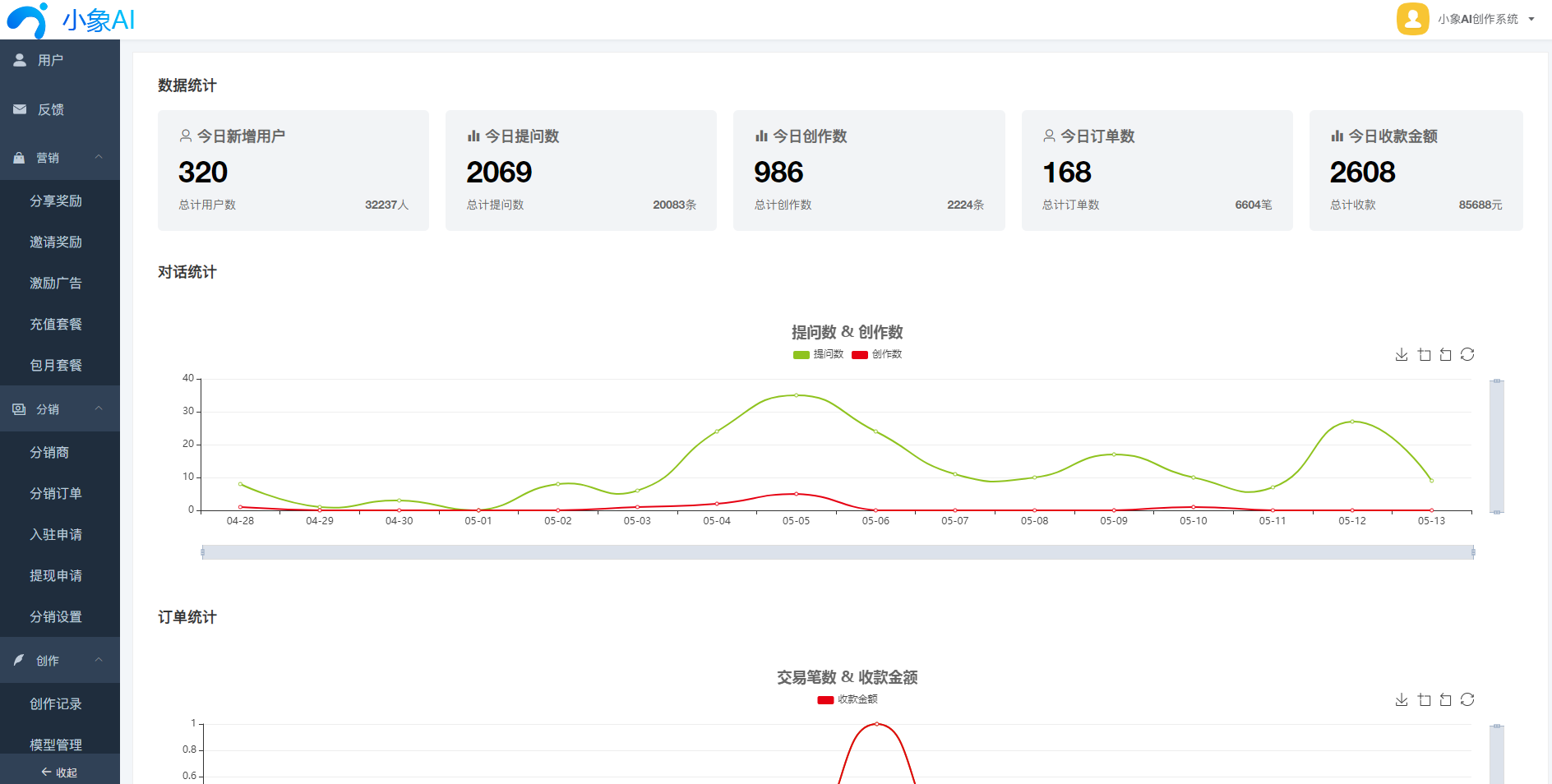The width and height of the screenshot is (1552, 784).
Task: Click the user icon on 今日新增用户 card
Action: pyautogui.click(x=186, y=136)
